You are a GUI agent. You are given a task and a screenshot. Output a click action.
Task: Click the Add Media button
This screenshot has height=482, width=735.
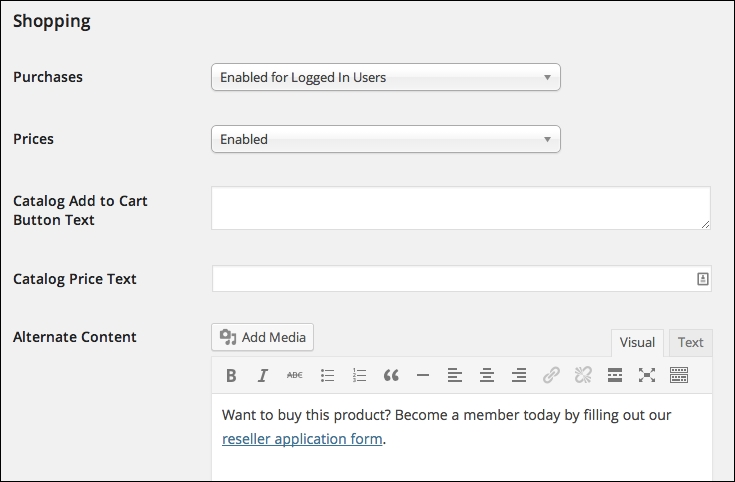(262, 337)
